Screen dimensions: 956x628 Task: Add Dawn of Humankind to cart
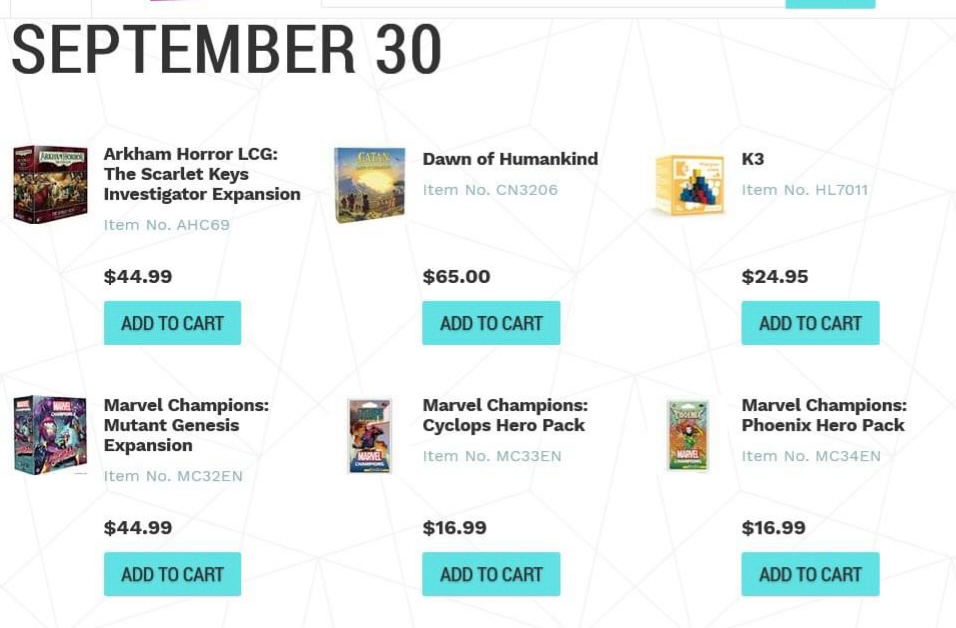[x=491, y=323]
